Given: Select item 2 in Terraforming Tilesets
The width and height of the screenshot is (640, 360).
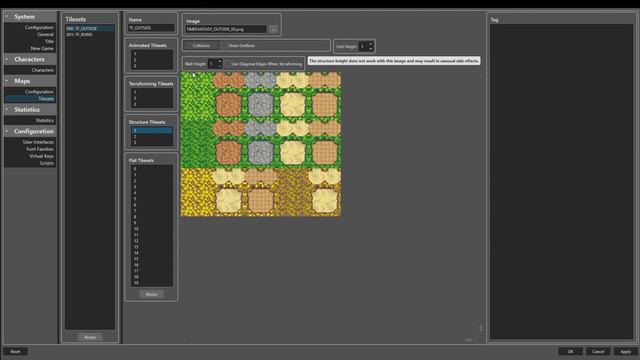Looking at the screenshot, I should tap(151, 98).
